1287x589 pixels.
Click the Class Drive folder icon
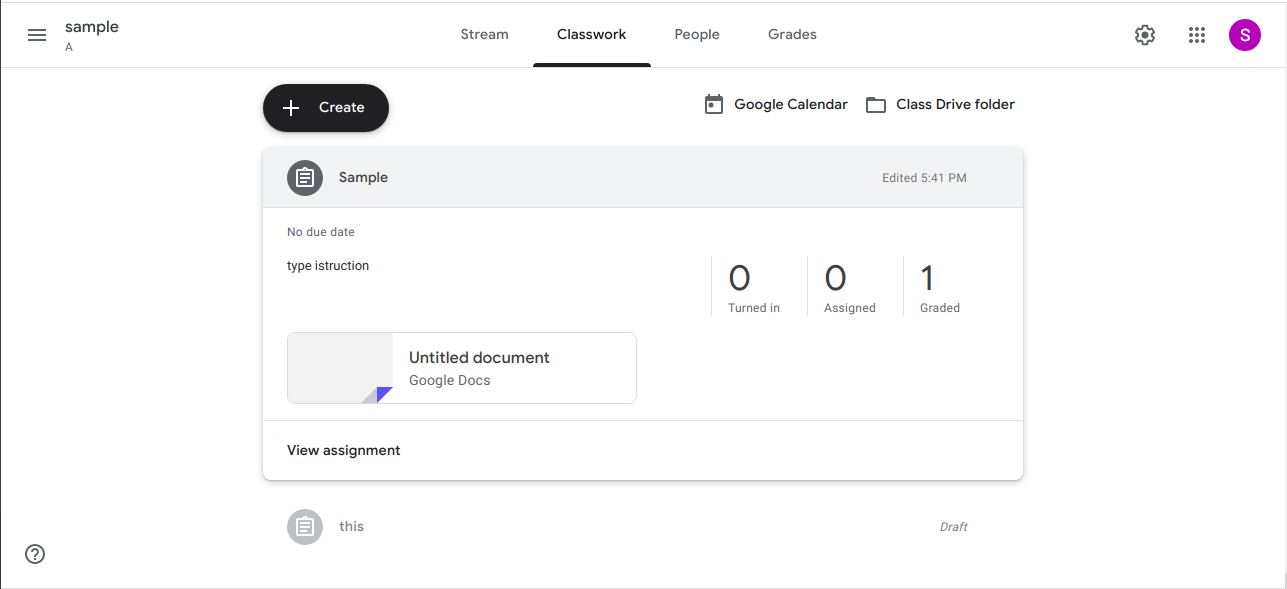876,105
